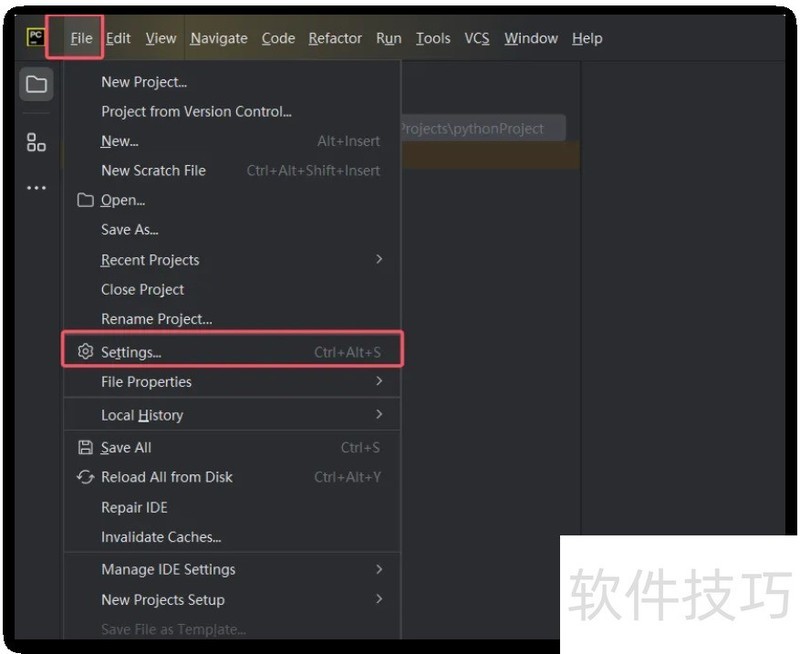800x654 pixels.
Task: Click the PyCharm logo icon
Action: coord(36,38)
